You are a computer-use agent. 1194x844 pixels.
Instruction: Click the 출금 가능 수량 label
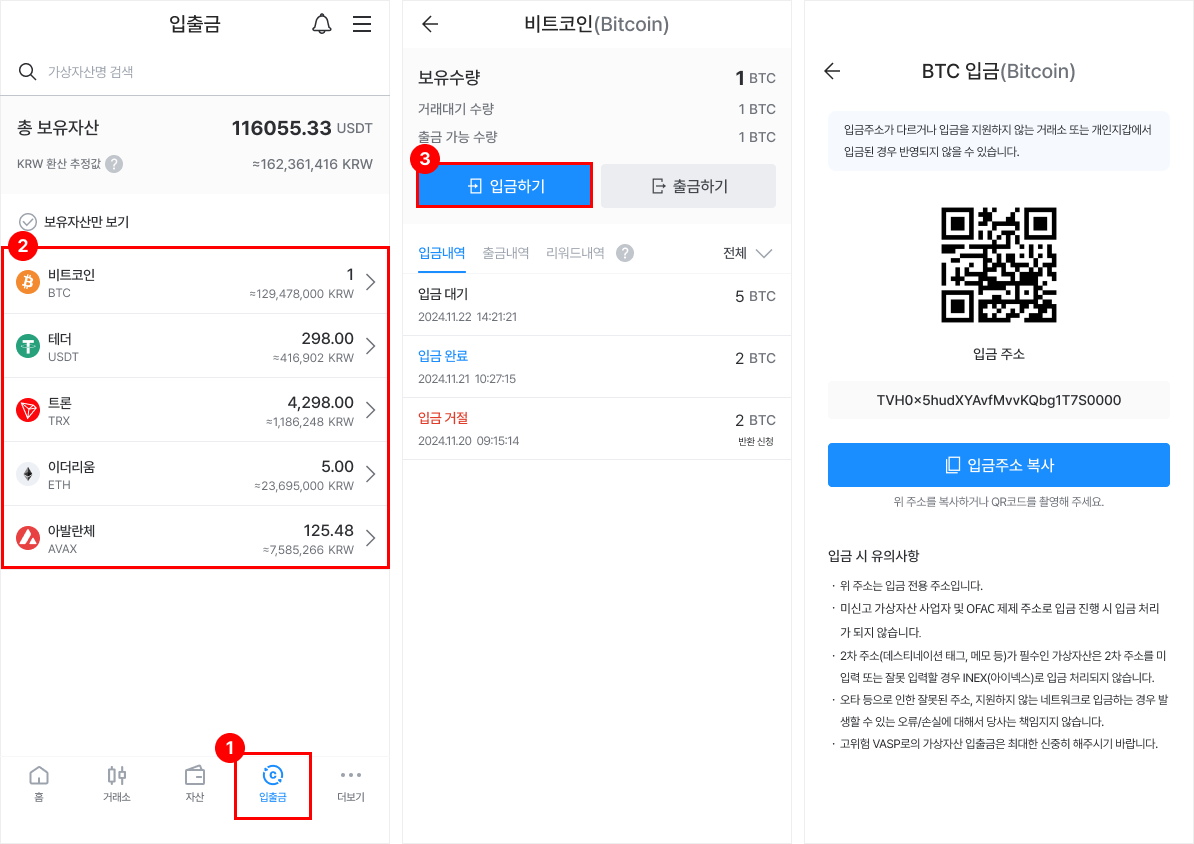tap(458, 137)
